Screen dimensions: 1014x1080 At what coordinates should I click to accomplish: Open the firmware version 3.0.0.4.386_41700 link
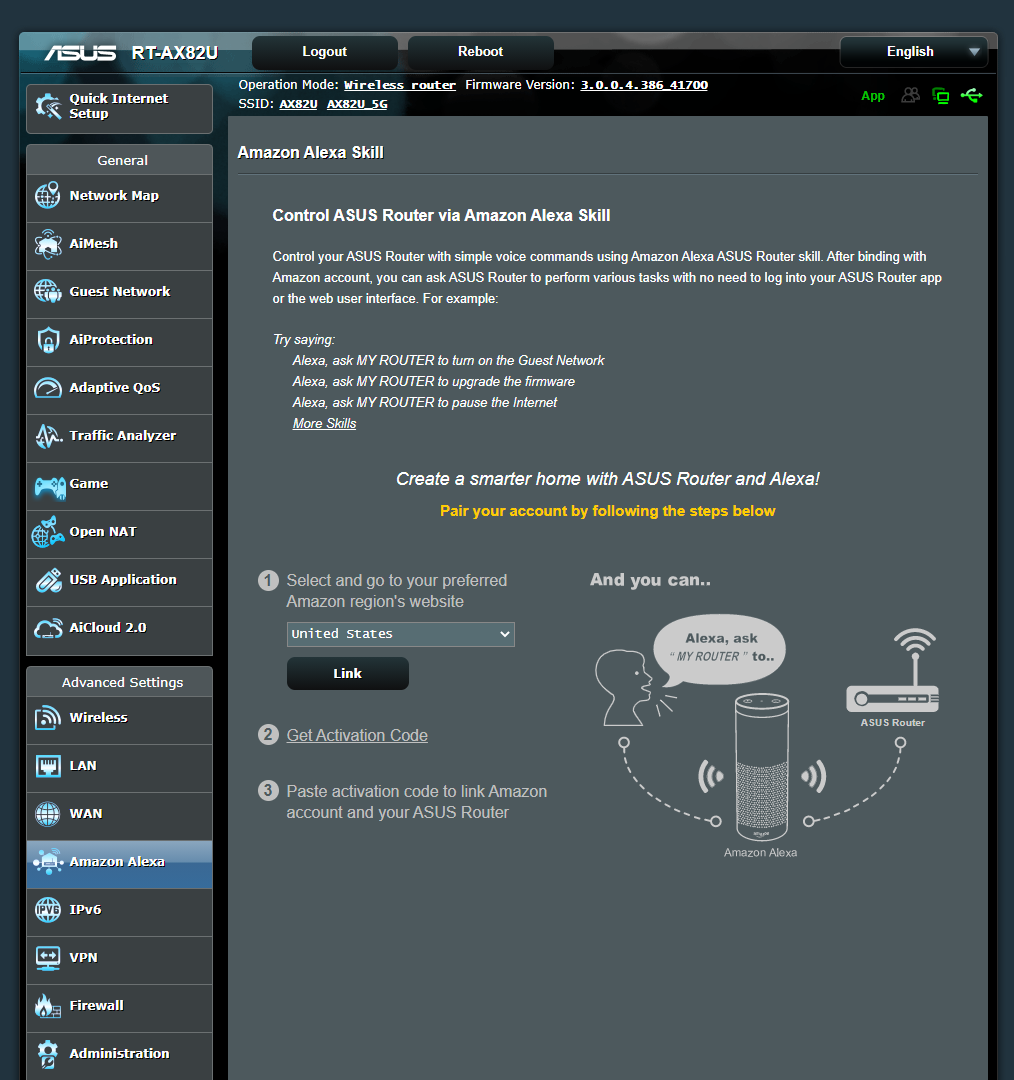644,85
